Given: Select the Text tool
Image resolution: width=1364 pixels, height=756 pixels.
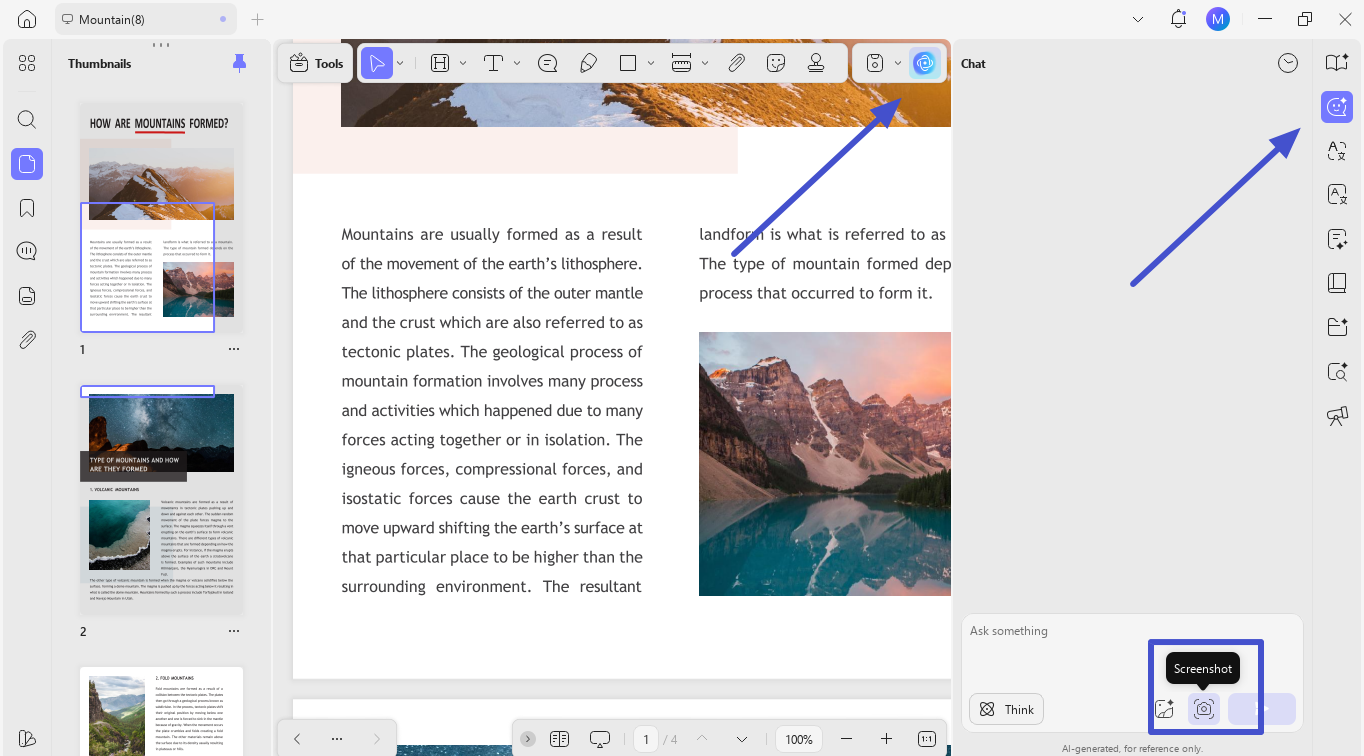Looking at the screenshot, I should pyautogui.click(x=493, y=63).
